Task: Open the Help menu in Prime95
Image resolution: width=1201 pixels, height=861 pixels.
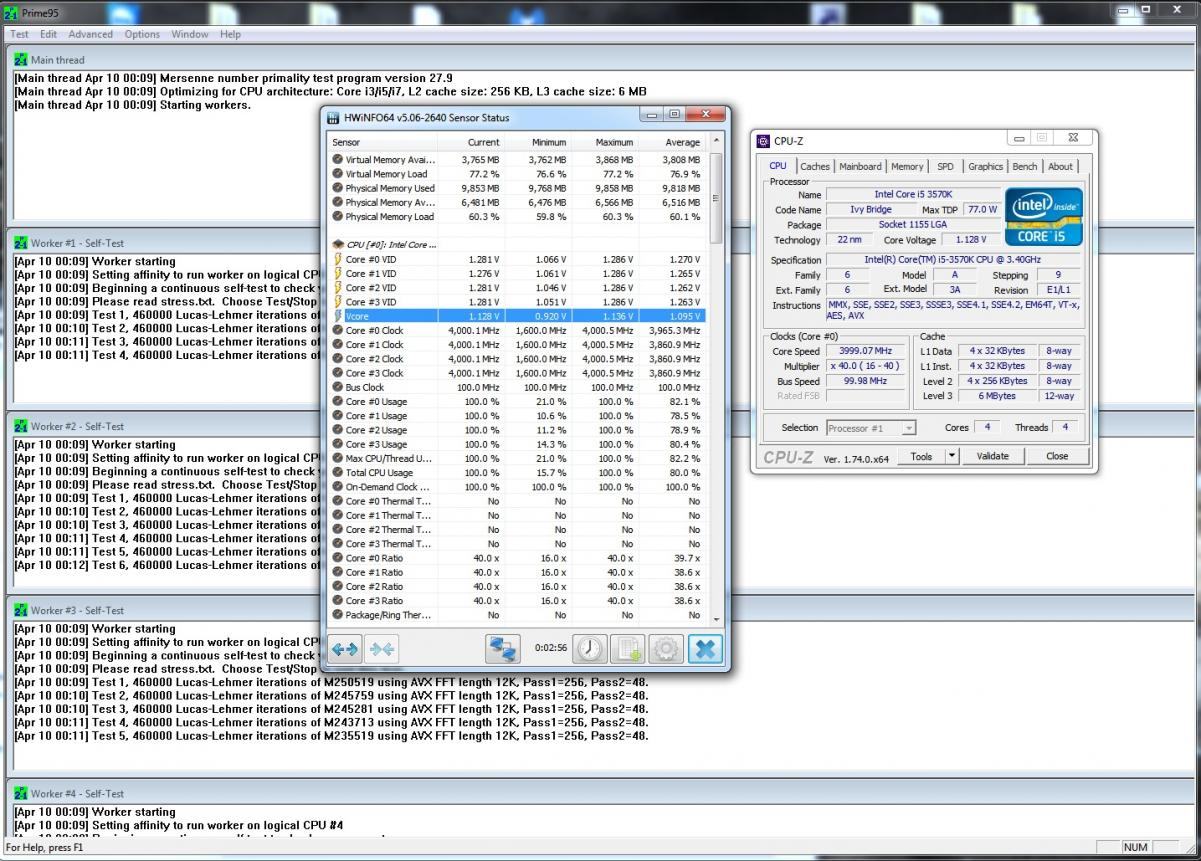Action: pos(230,34)
